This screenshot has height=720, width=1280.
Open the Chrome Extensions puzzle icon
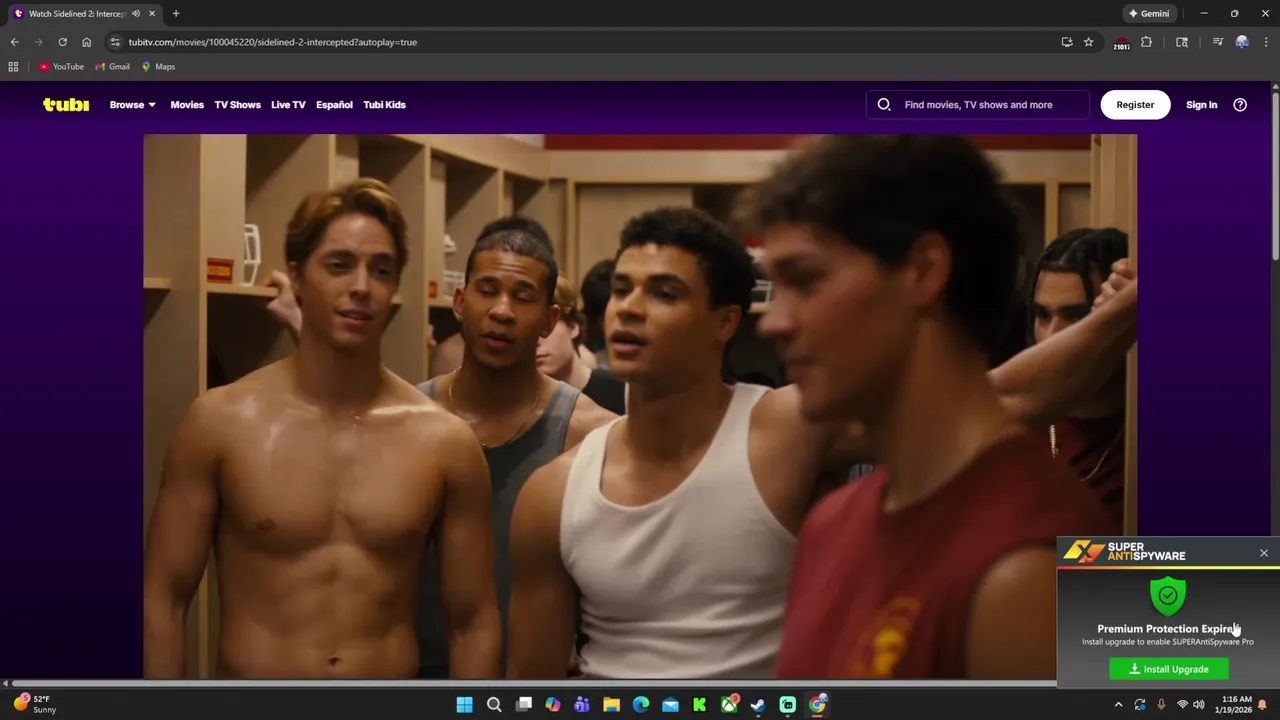[x=1147, y=42]
